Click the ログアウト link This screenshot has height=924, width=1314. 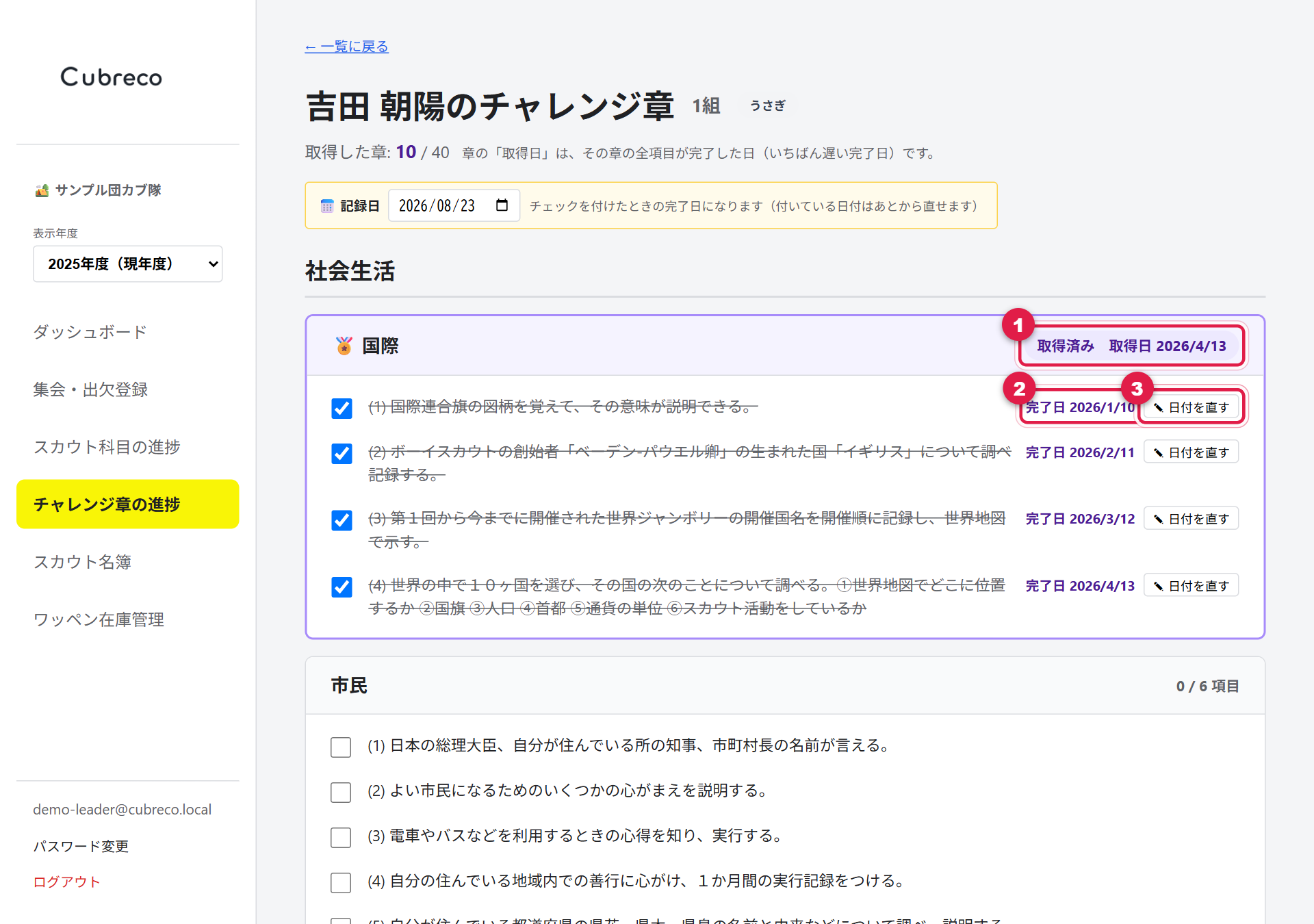tap(67, 882)
